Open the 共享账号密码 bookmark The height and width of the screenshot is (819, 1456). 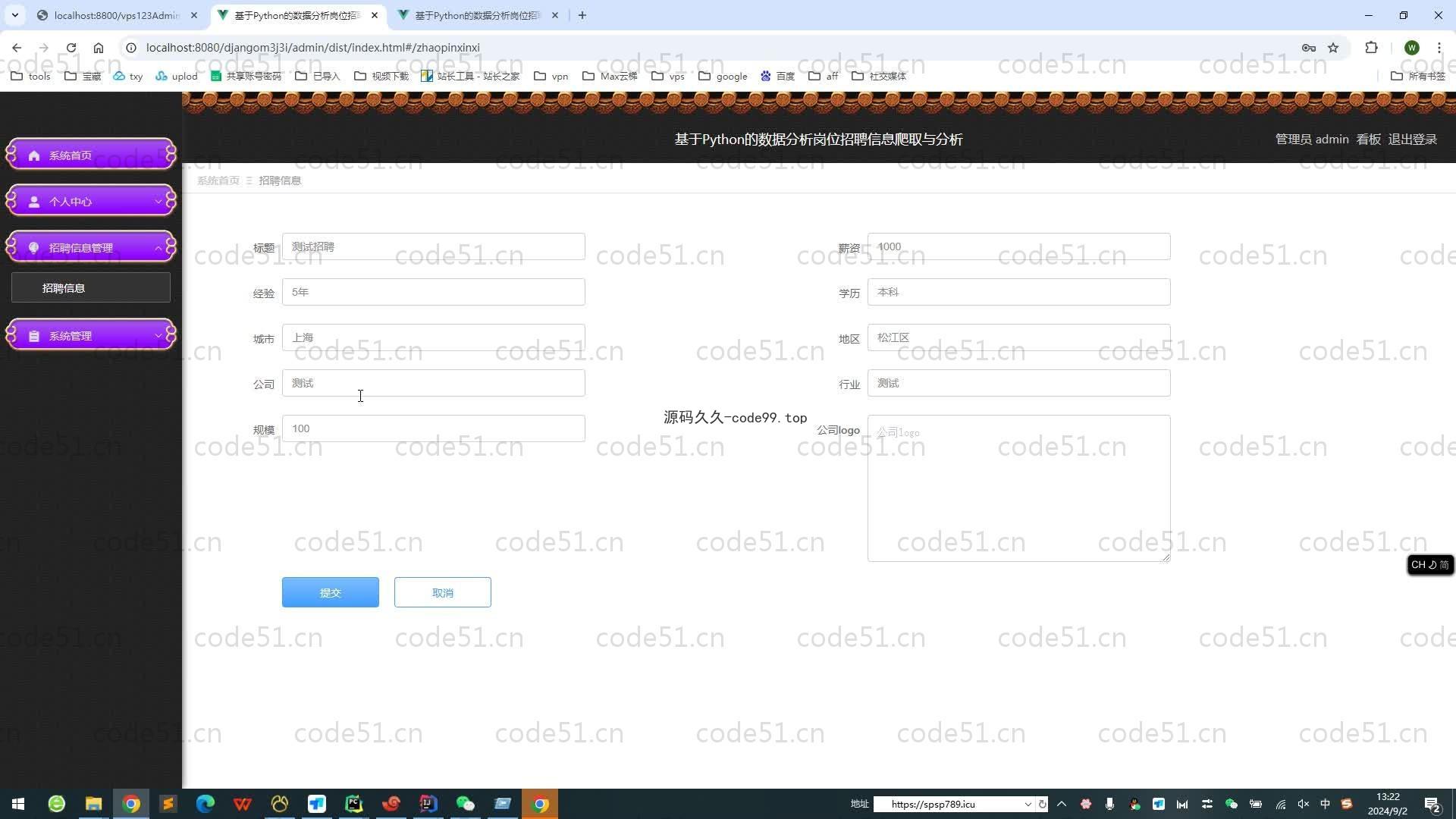click(246, 76)
